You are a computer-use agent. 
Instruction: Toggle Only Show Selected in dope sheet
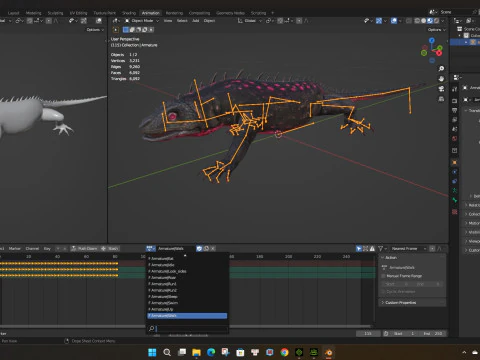[x=359, y=248]
